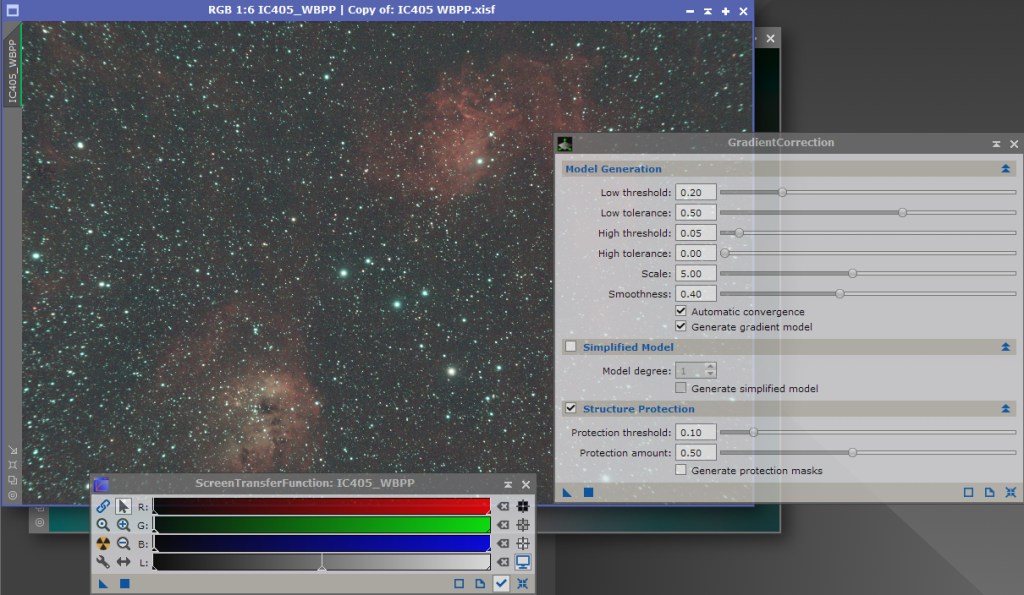Enable the Simplified Model section checkbox

coord(571,347)
